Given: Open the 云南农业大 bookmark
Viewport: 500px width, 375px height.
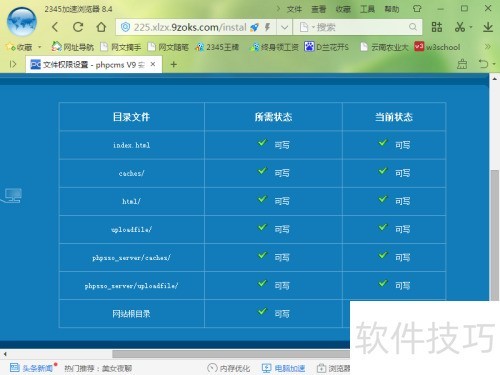Looking at the screenshot, I should [x=384, y=47].
